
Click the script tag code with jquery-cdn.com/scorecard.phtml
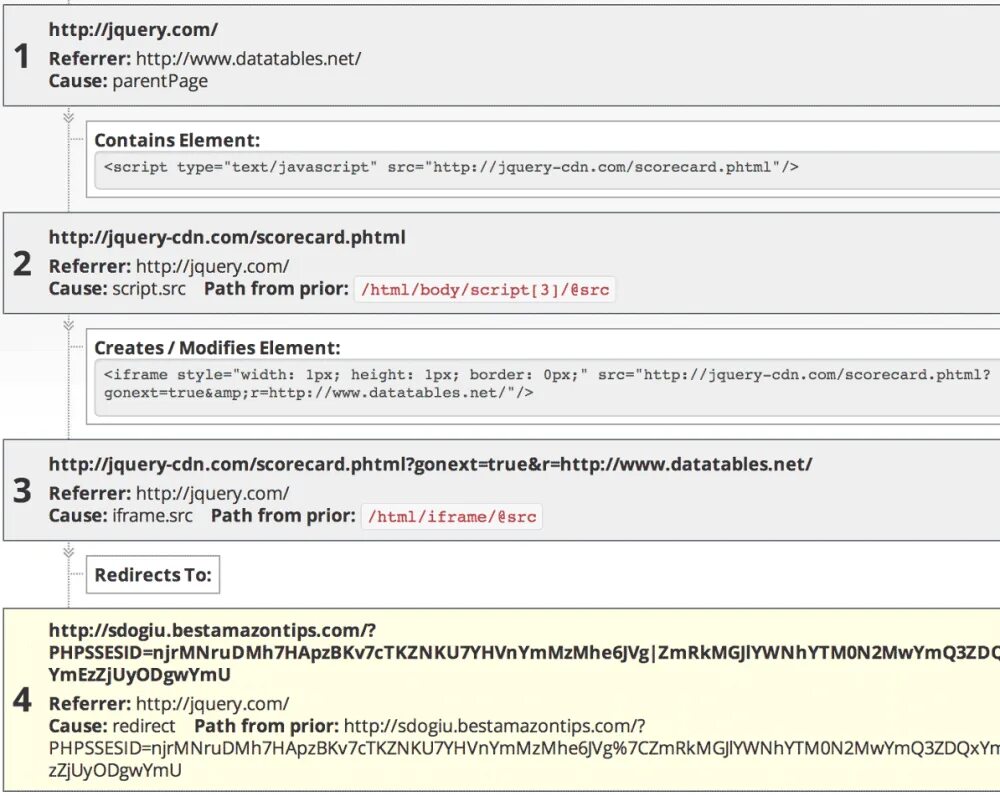tap(452, 168)
